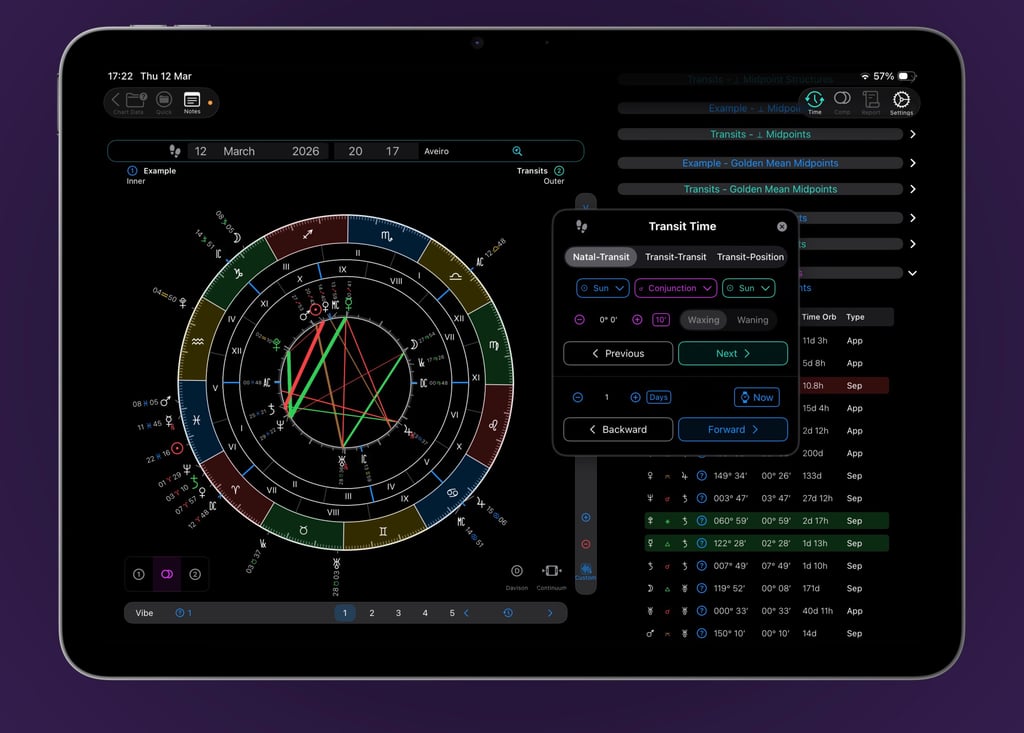1024x733 pixels.
Task: Click the Aveiro location field
Action: click(x=436, y=151)
